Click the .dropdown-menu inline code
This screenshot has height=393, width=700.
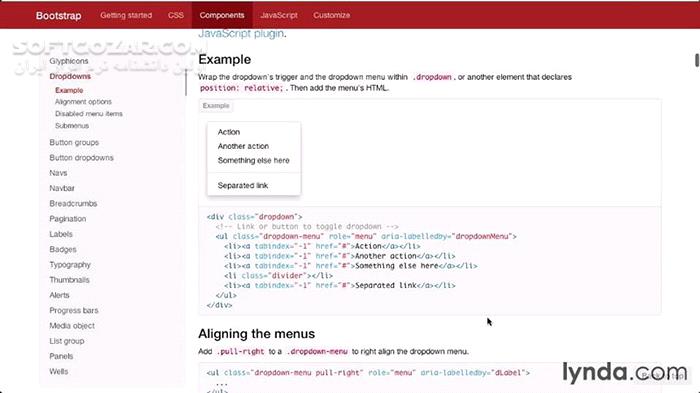pos(317,351)
